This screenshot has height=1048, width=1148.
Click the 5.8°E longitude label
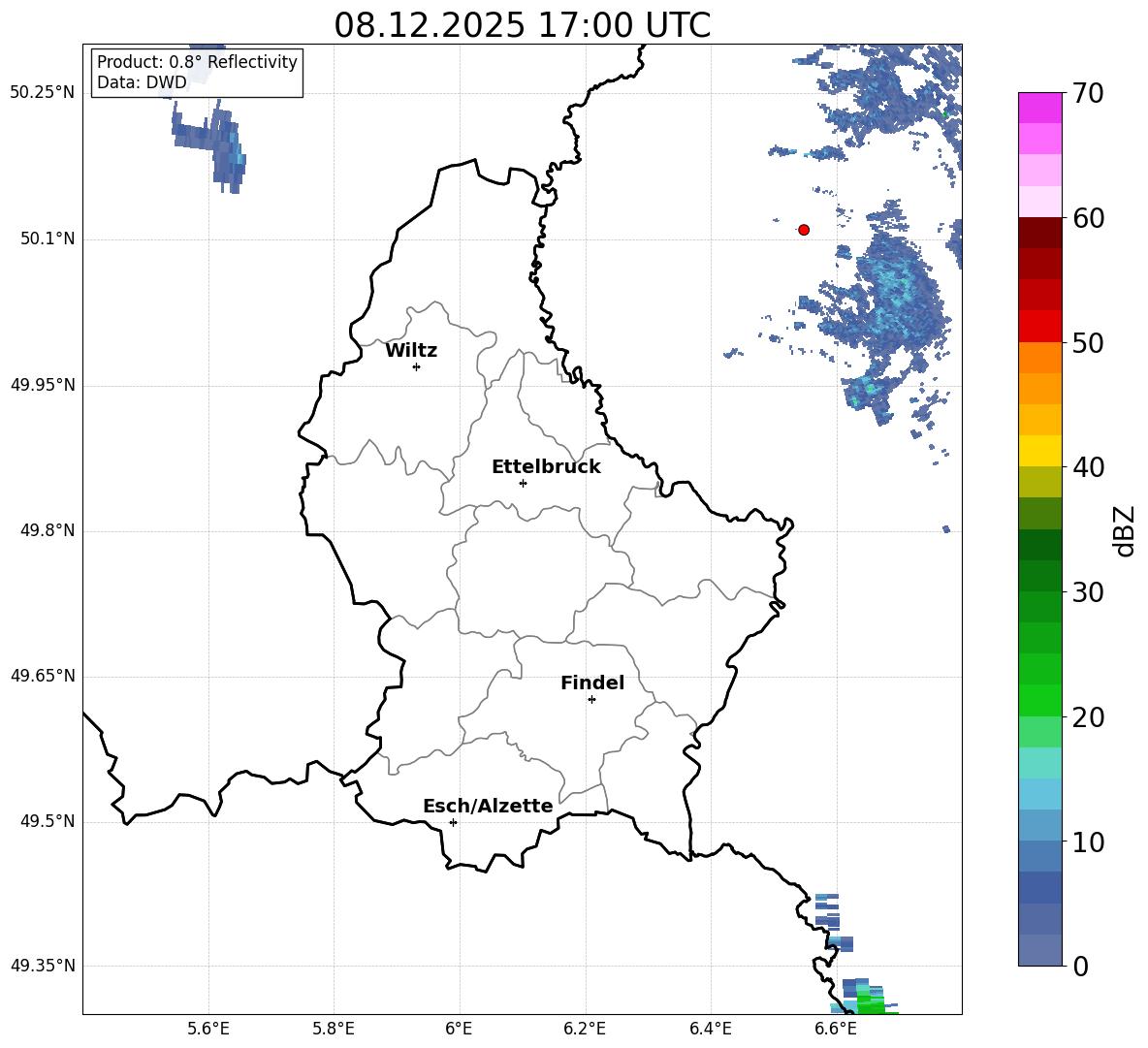(334, 1029)
